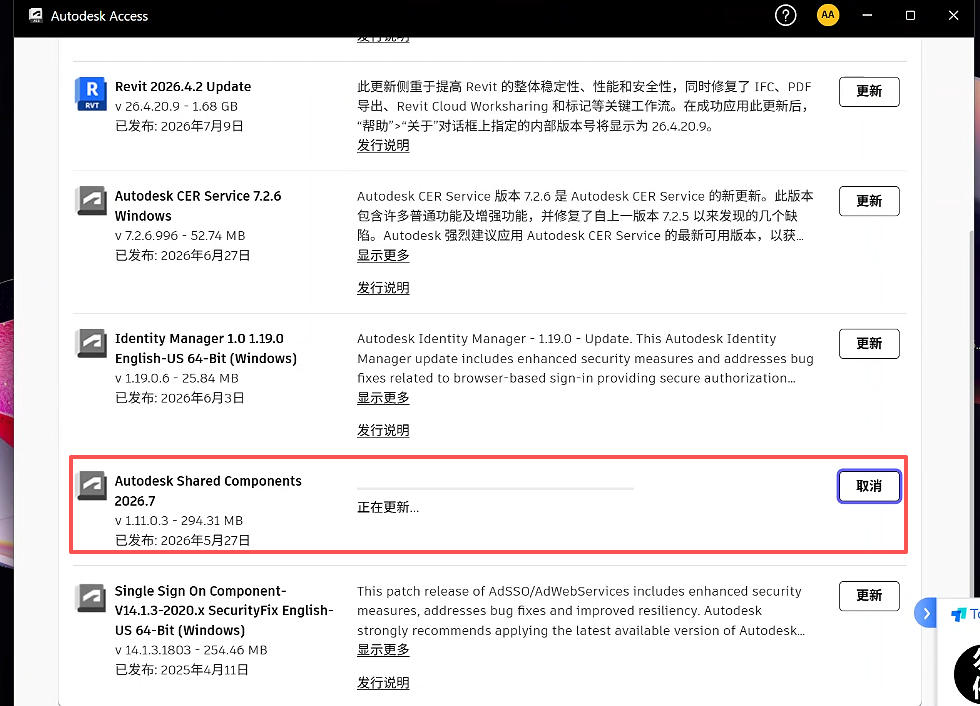This screenshot has height=706, width=980.
Task: Update Revit 2026.4.2 with 更新 button
Action: pyautogui.click(x=869, y=92)
